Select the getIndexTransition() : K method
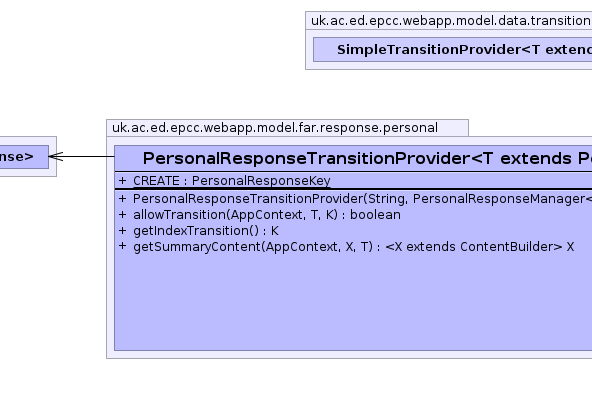 206,231
